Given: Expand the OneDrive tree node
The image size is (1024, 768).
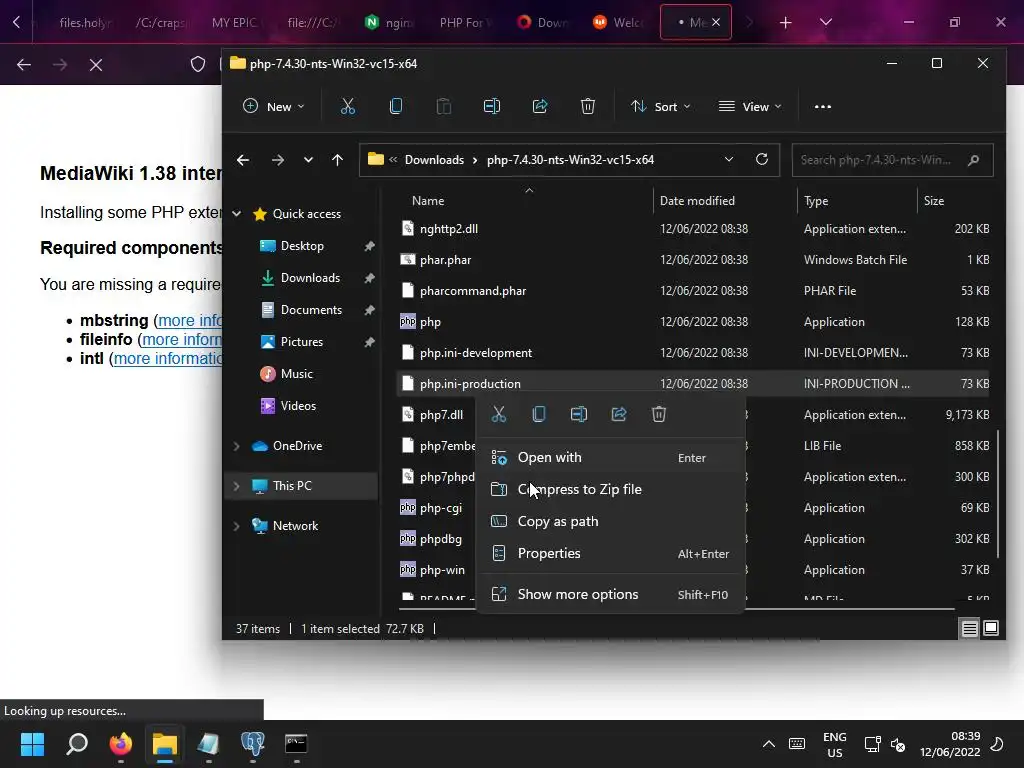Looking at the screenshot, I should [x=236, y=446].
